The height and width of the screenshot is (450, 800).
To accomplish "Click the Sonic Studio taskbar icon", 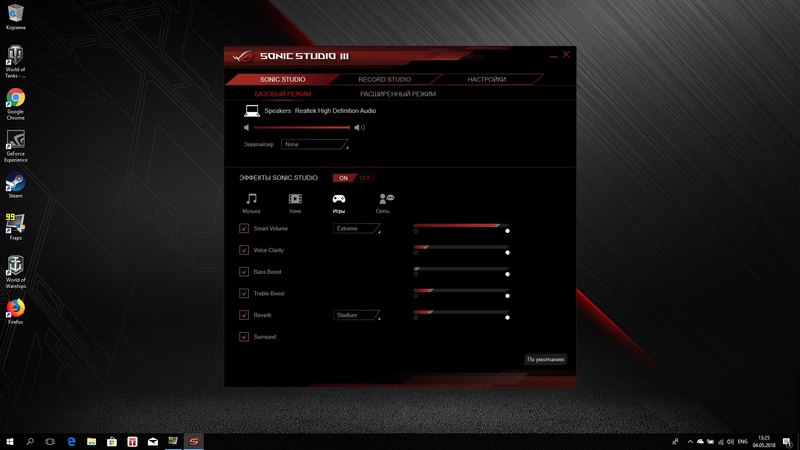I will [x=193, y=442].
